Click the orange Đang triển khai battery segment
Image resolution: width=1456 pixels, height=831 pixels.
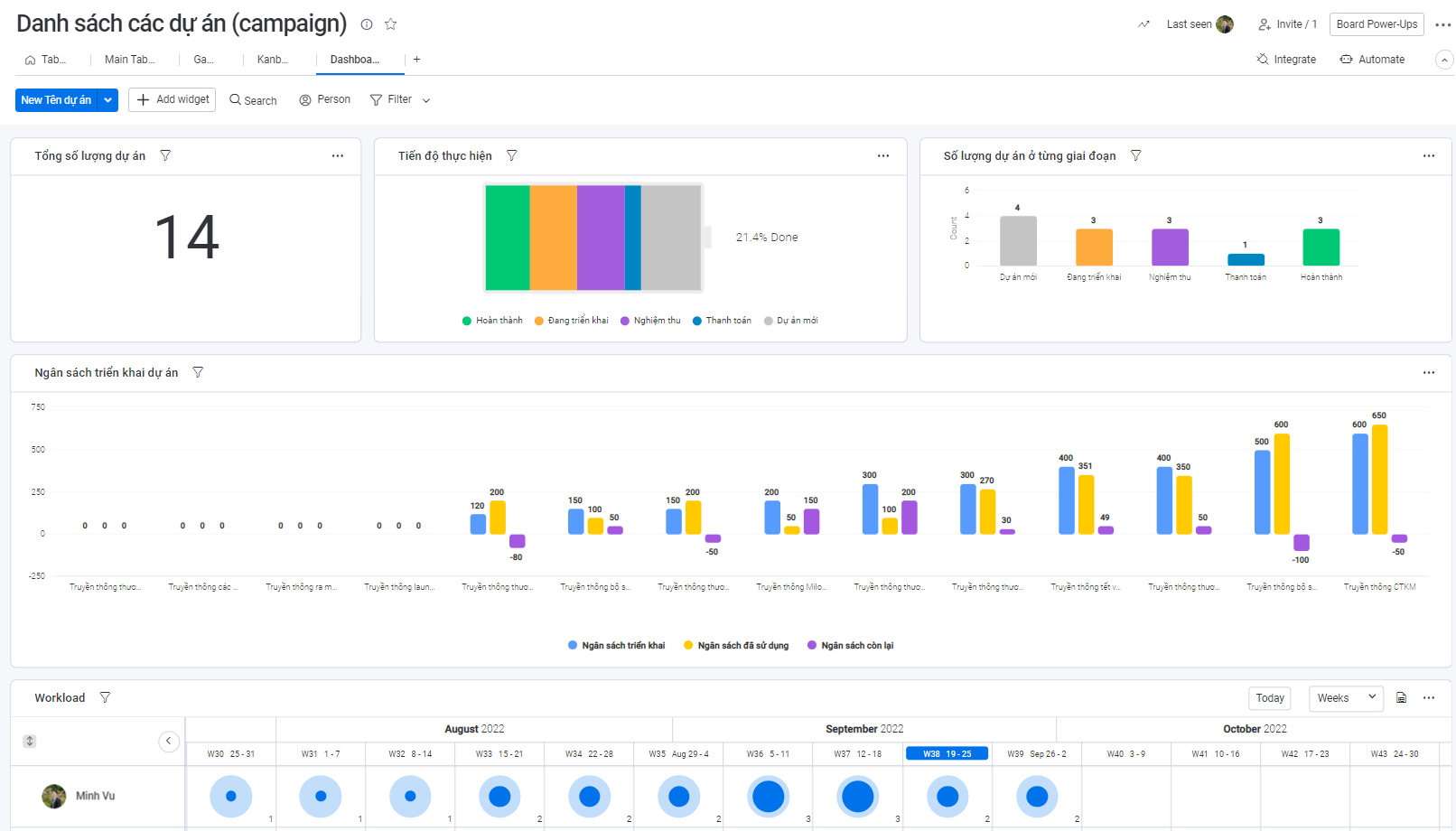[553, 238]
